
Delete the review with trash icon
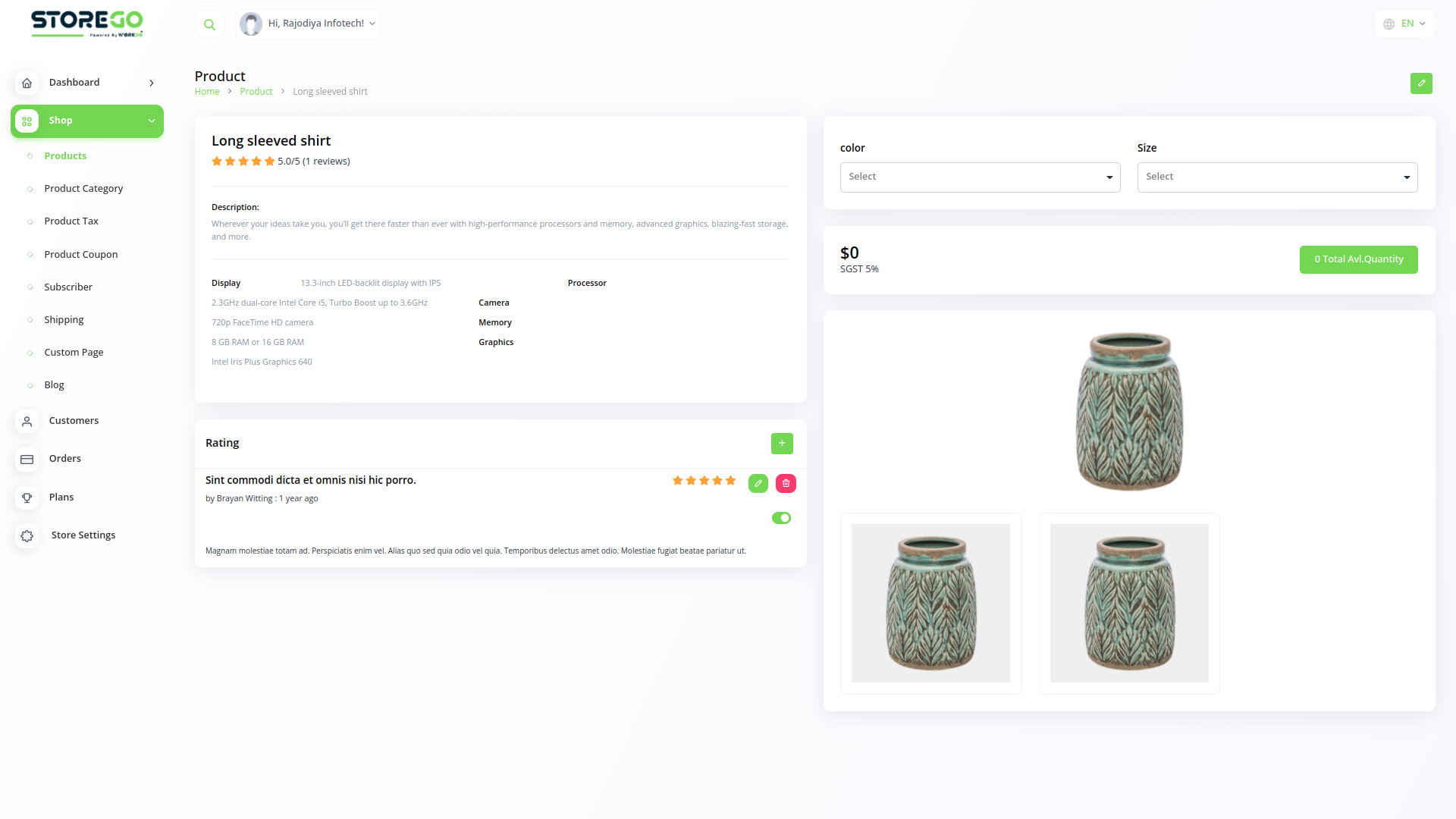pos(786,484)
